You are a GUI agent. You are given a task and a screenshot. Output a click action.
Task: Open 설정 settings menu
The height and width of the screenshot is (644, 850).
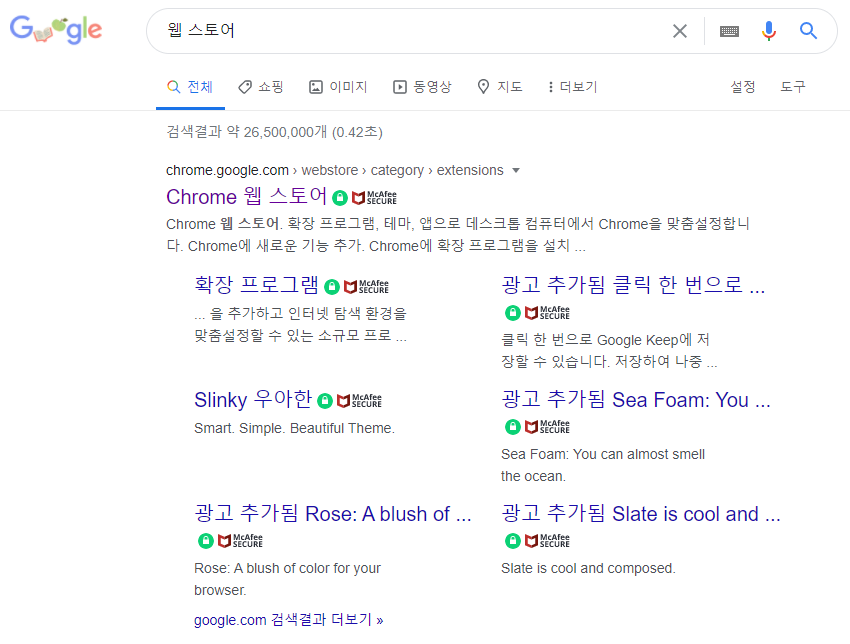click(743, 87)
